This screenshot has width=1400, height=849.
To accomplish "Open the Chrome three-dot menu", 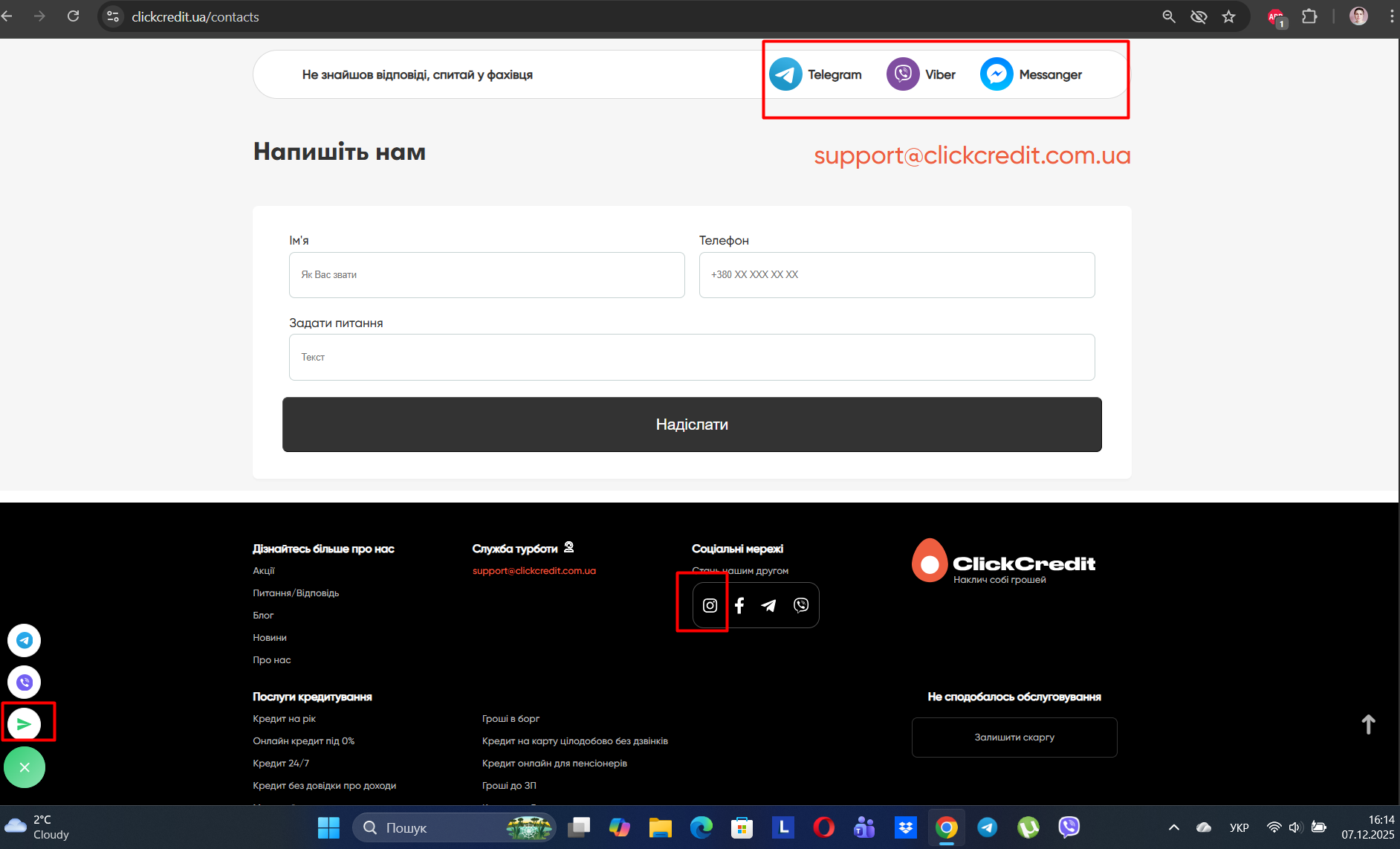I will point(1392,16).
